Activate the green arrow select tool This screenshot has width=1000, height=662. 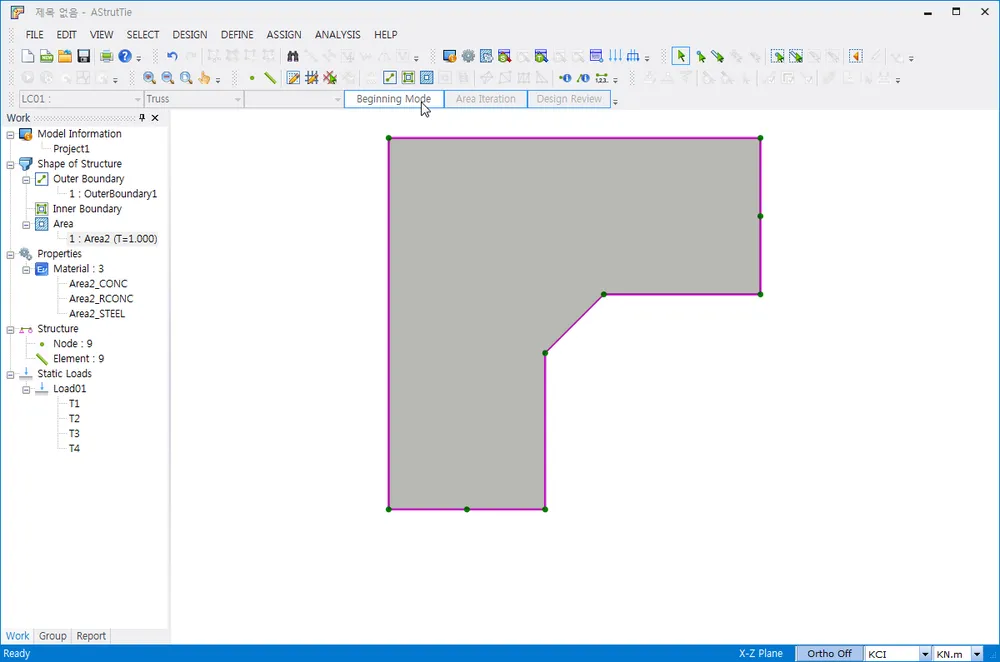[x=680, y=57]
